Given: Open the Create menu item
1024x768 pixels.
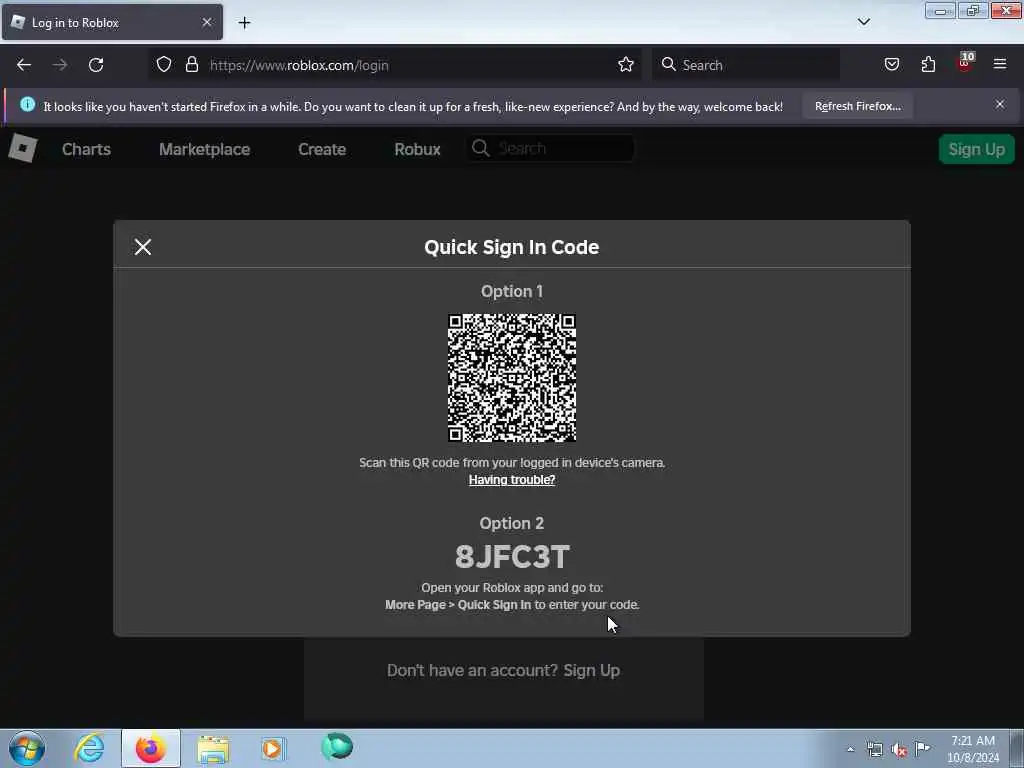Looking at the screenshot, I should 322,149.
